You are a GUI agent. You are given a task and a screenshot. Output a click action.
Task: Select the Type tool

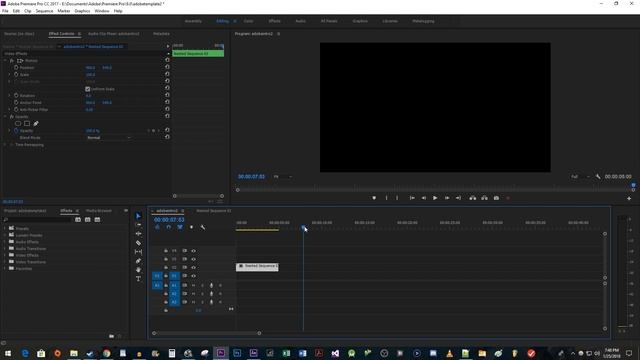click(x=138, y=279)
